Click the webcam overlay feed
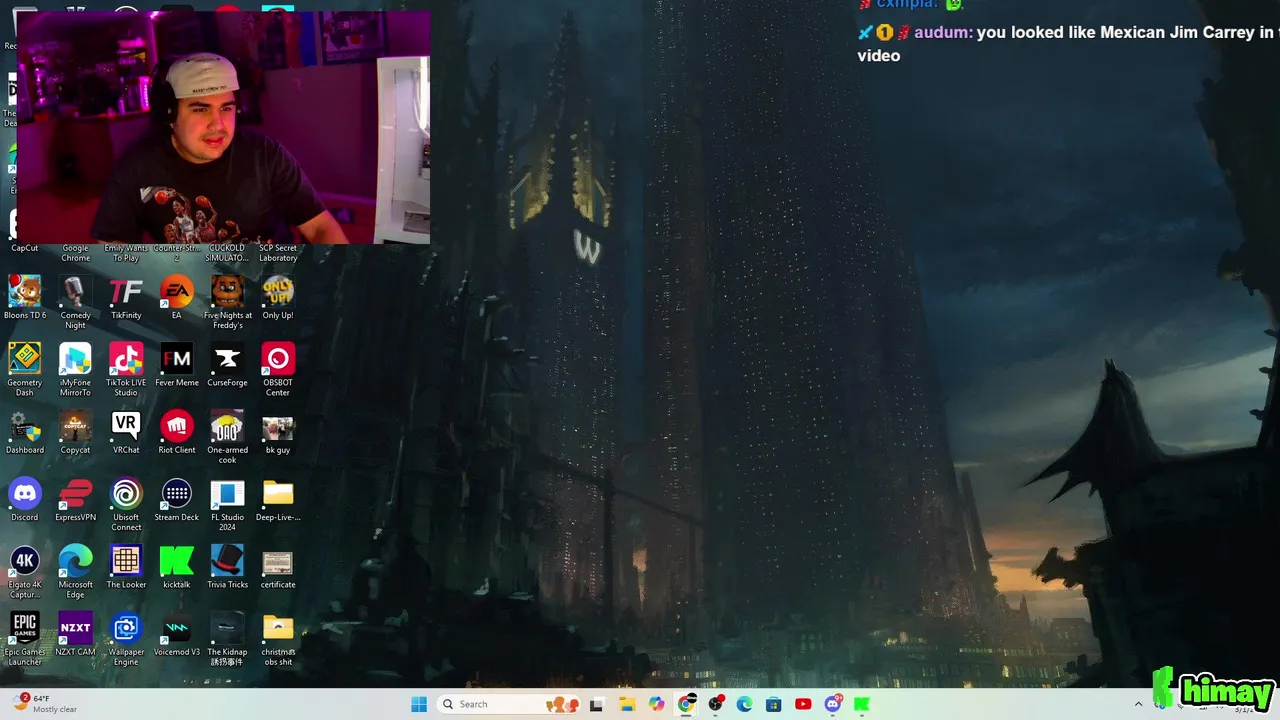The height and width of the screenshot is (720, 1280). point(224,127)
